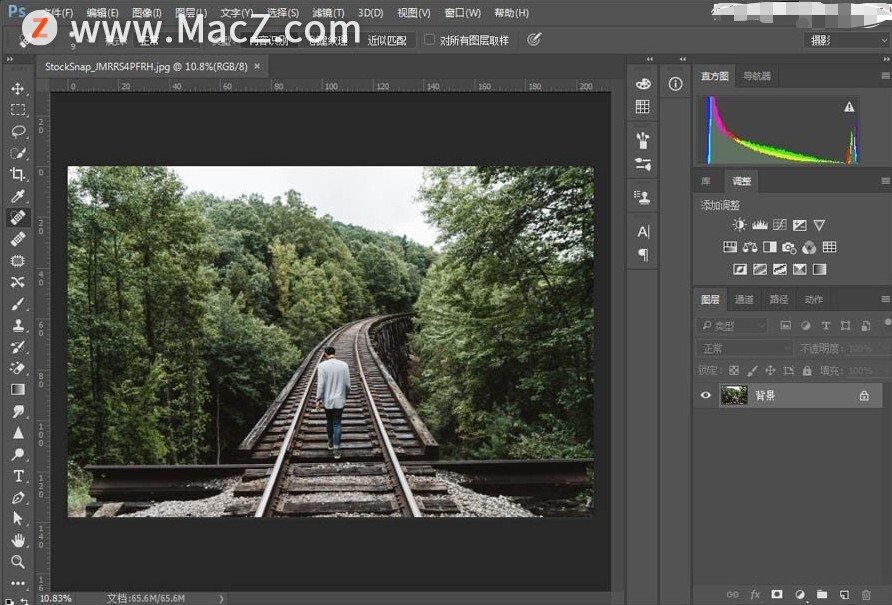Select the Horizontal Type tool
892x605 pixels.
18,475
